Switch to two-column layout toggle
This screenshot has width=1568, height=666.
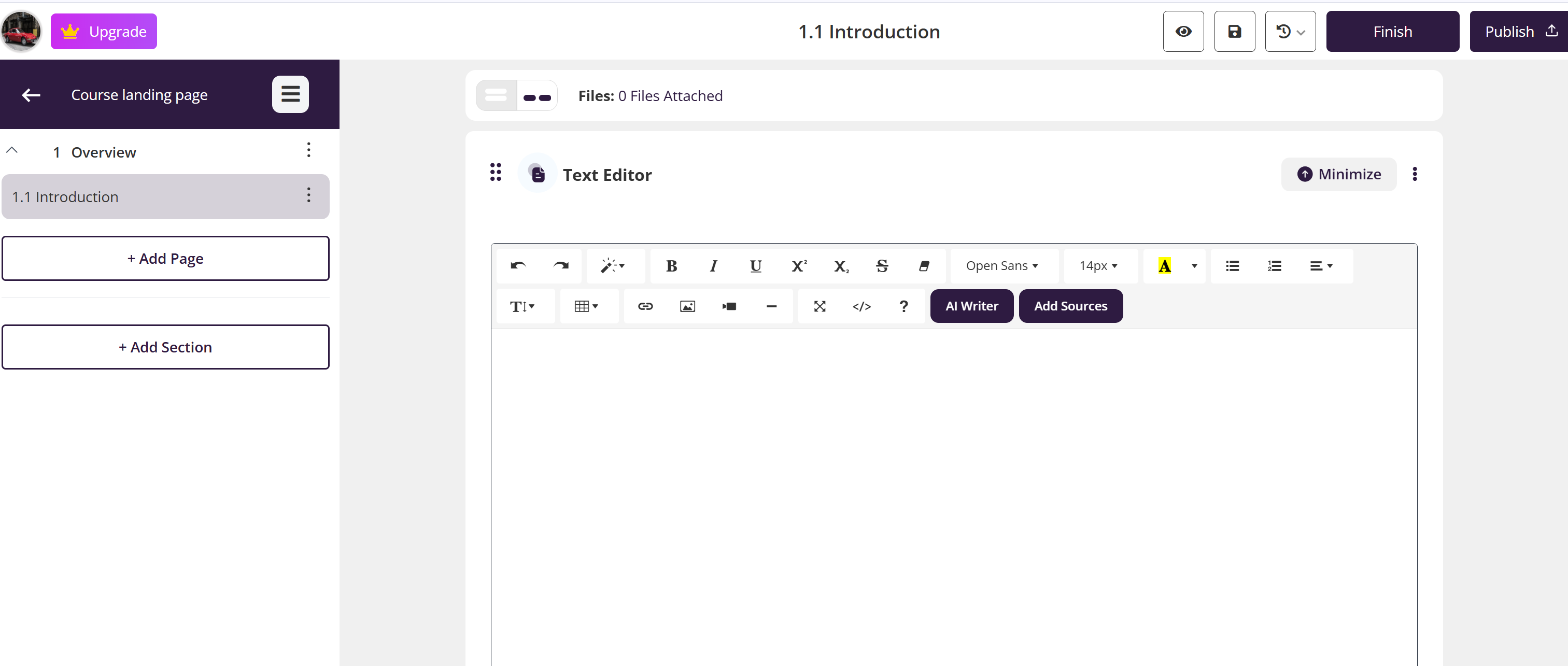click(536, 96)
